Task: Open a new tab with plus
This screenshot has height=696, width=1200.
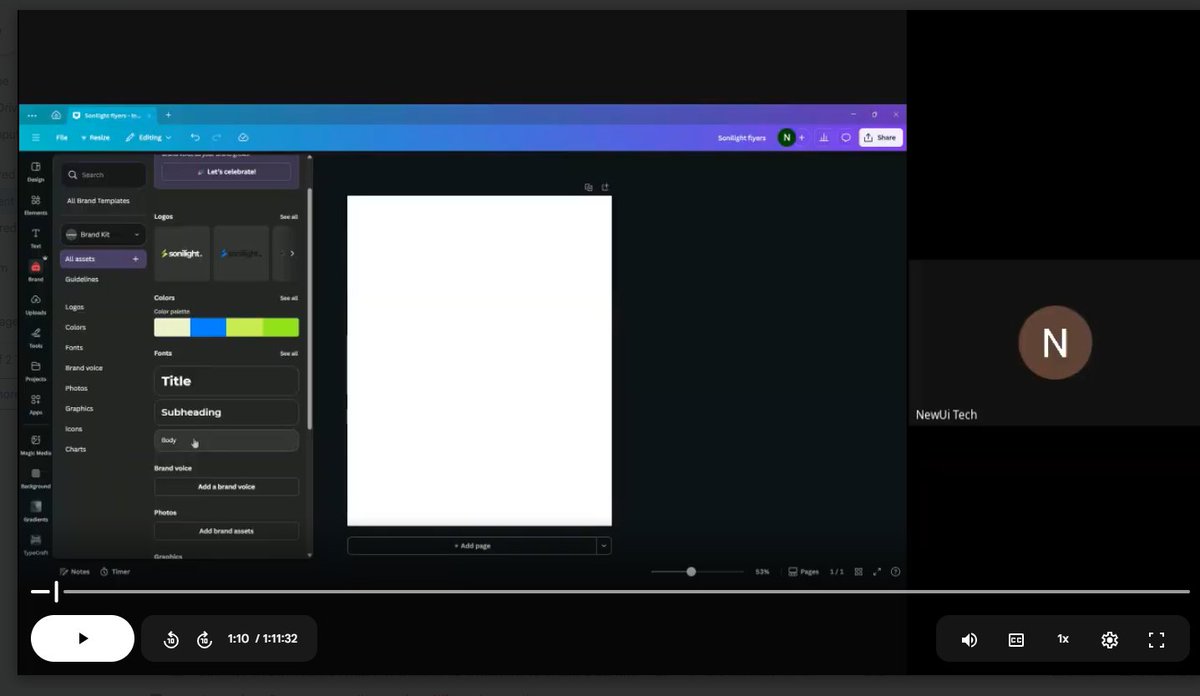Action: [168, 115]
